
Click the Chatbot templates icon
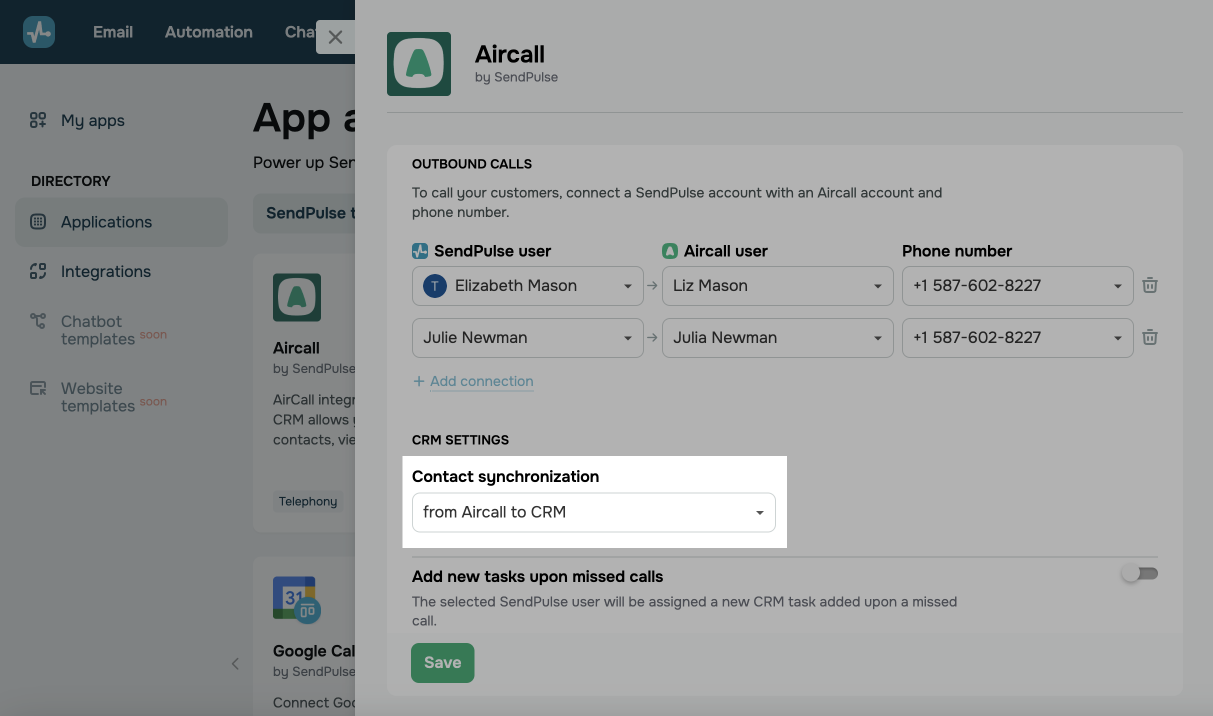38,321
